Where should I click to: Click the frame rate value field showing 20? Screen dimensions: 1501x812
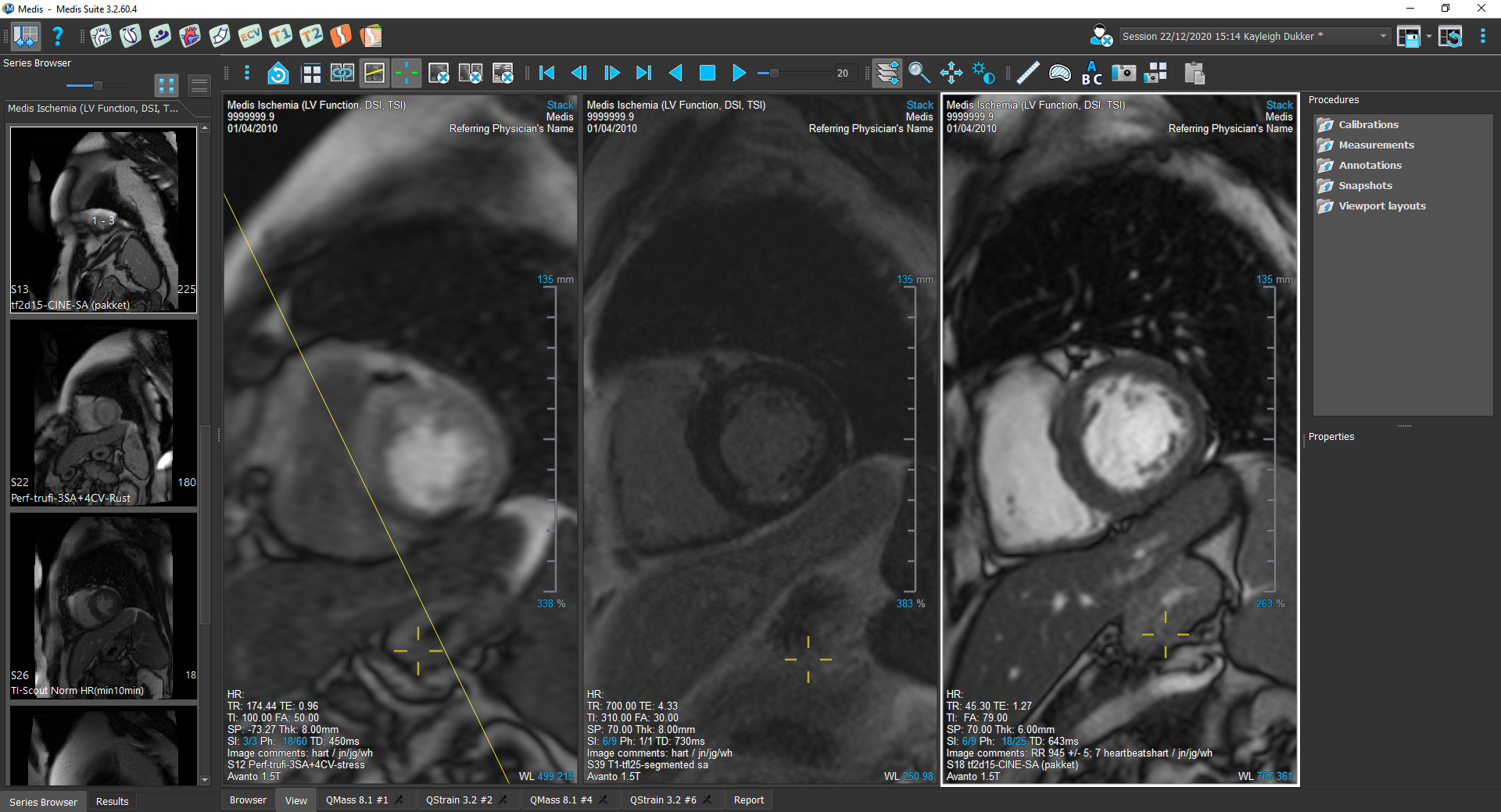pyautogui.click(x=844, y=73)
